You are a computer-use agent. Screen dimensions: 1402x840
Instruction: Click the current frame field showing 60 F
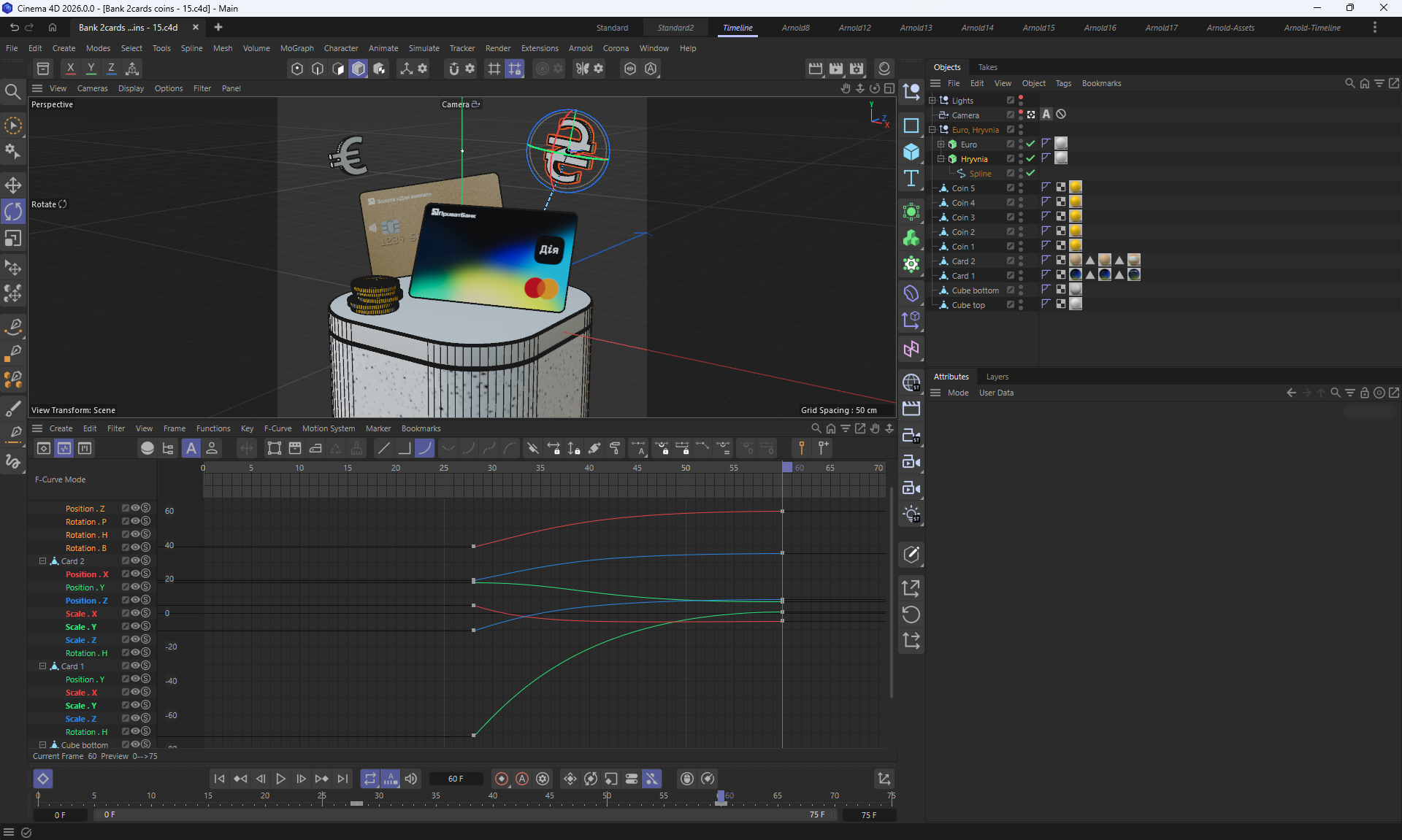click(x=456, y=779)
